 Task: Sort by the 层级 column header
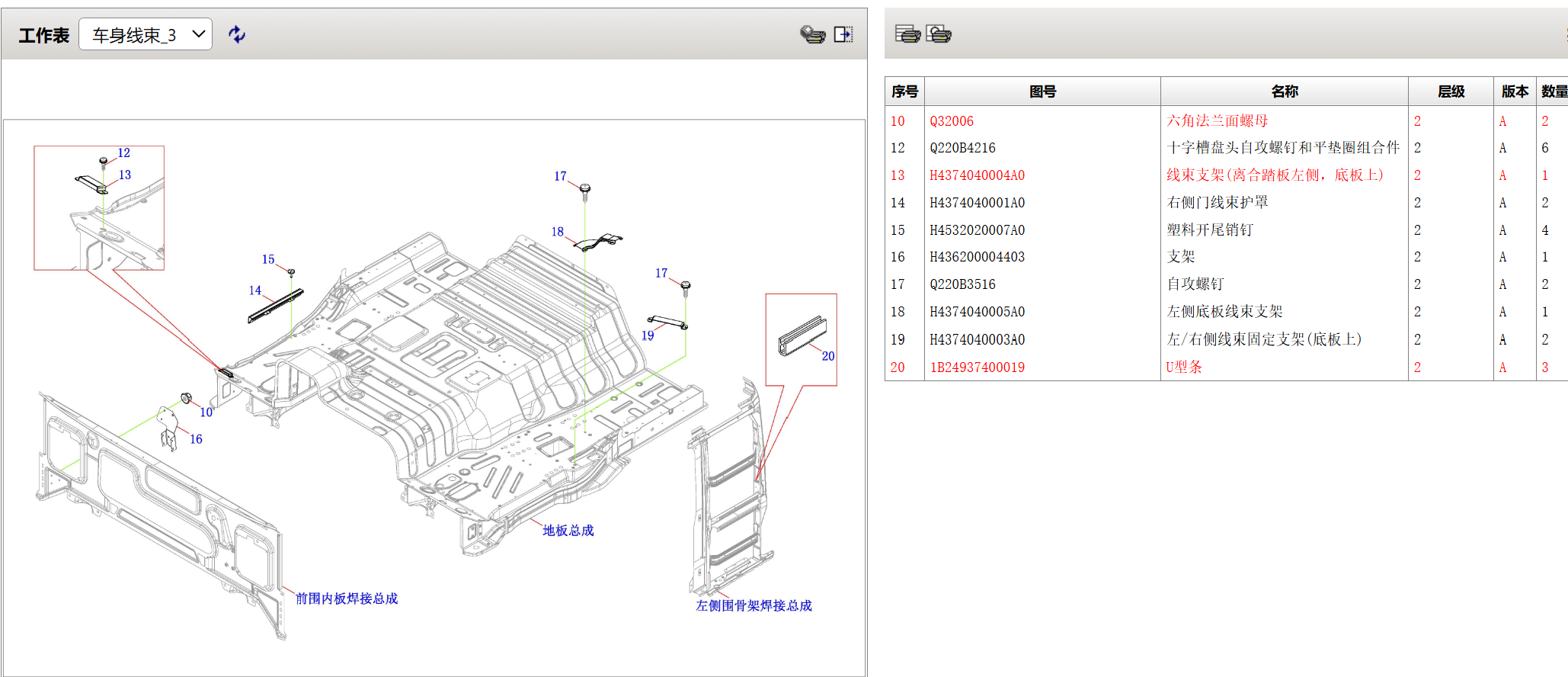pos(1451,91)
